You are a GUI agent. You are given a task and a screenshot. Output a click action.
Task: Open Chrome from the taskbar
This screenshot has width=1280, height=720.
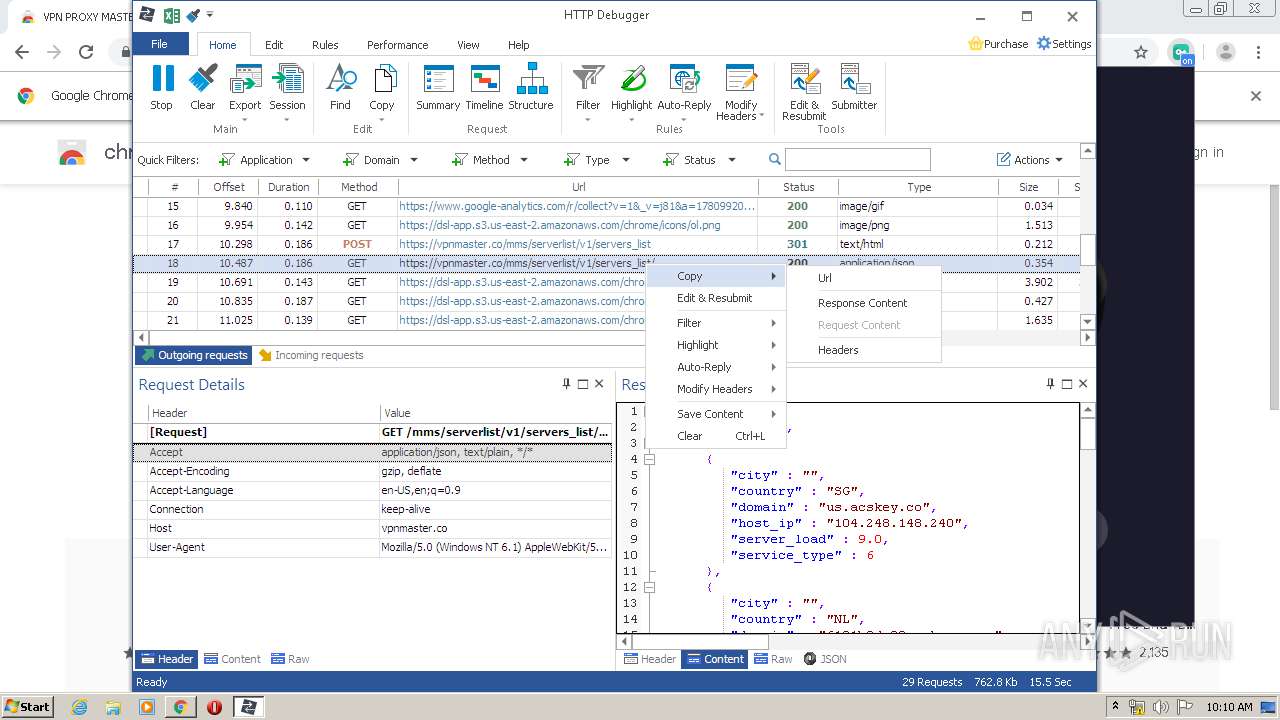click(180, 707)
